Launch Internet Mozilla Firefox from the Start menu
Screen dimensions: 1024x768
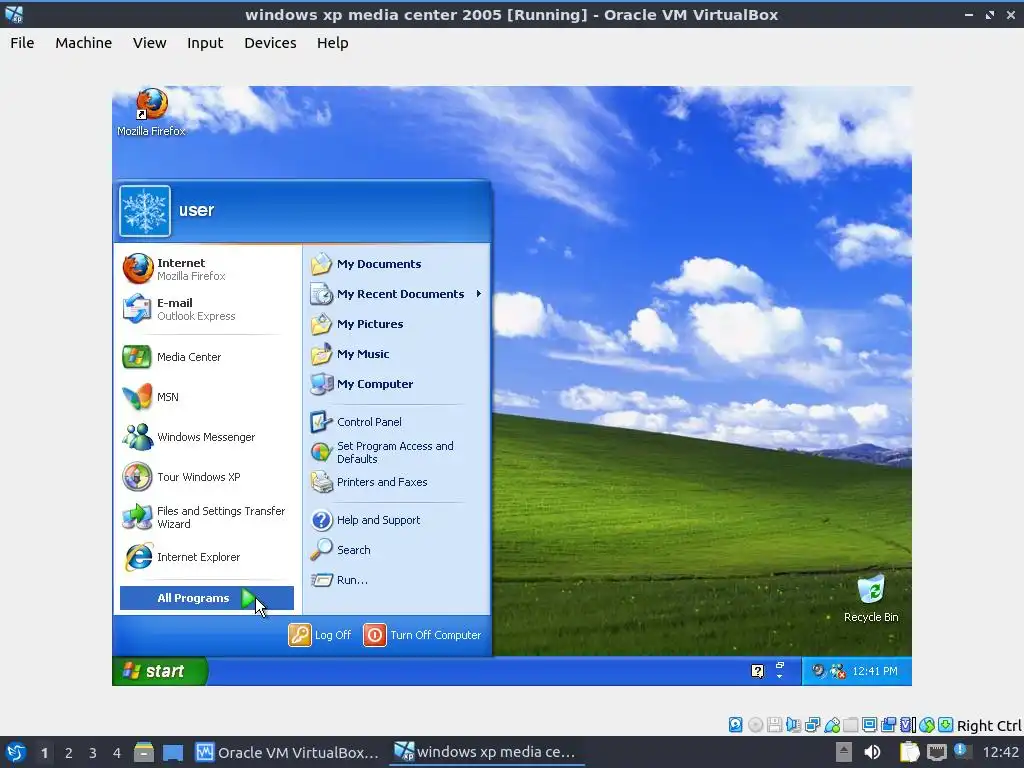click(x=206, y=269)
